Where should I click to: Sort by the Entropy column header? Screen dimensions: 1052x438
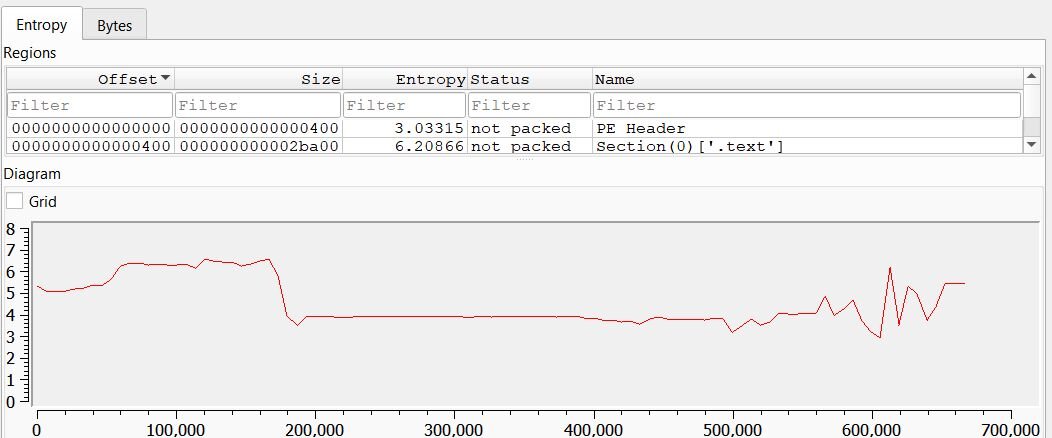tap(404, 79)
